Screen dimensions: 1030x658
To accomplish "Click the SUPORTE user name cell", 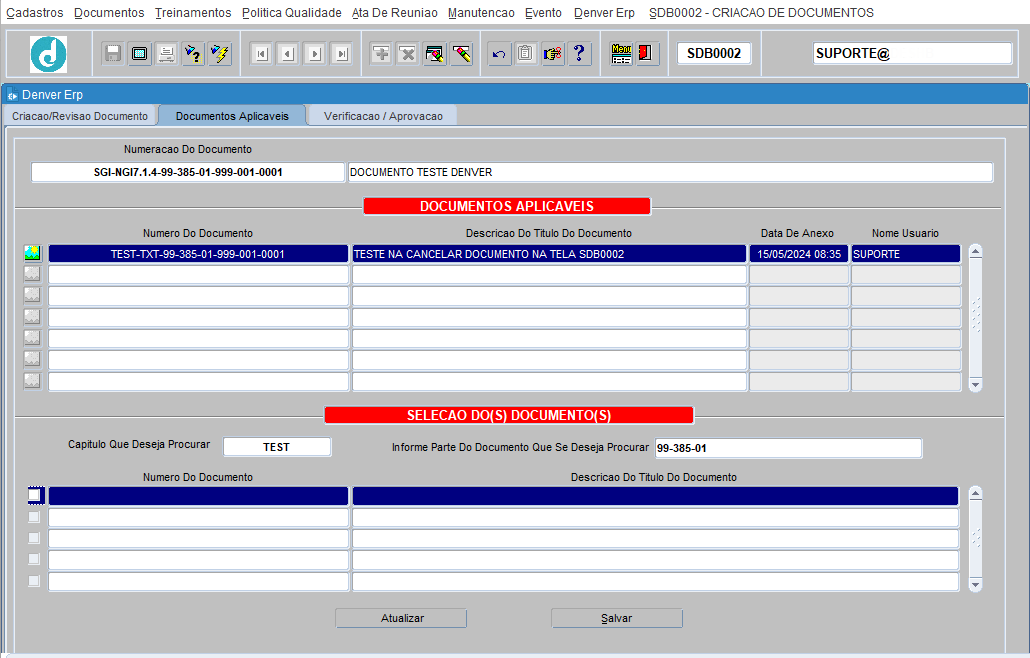I will coord(906,254).
